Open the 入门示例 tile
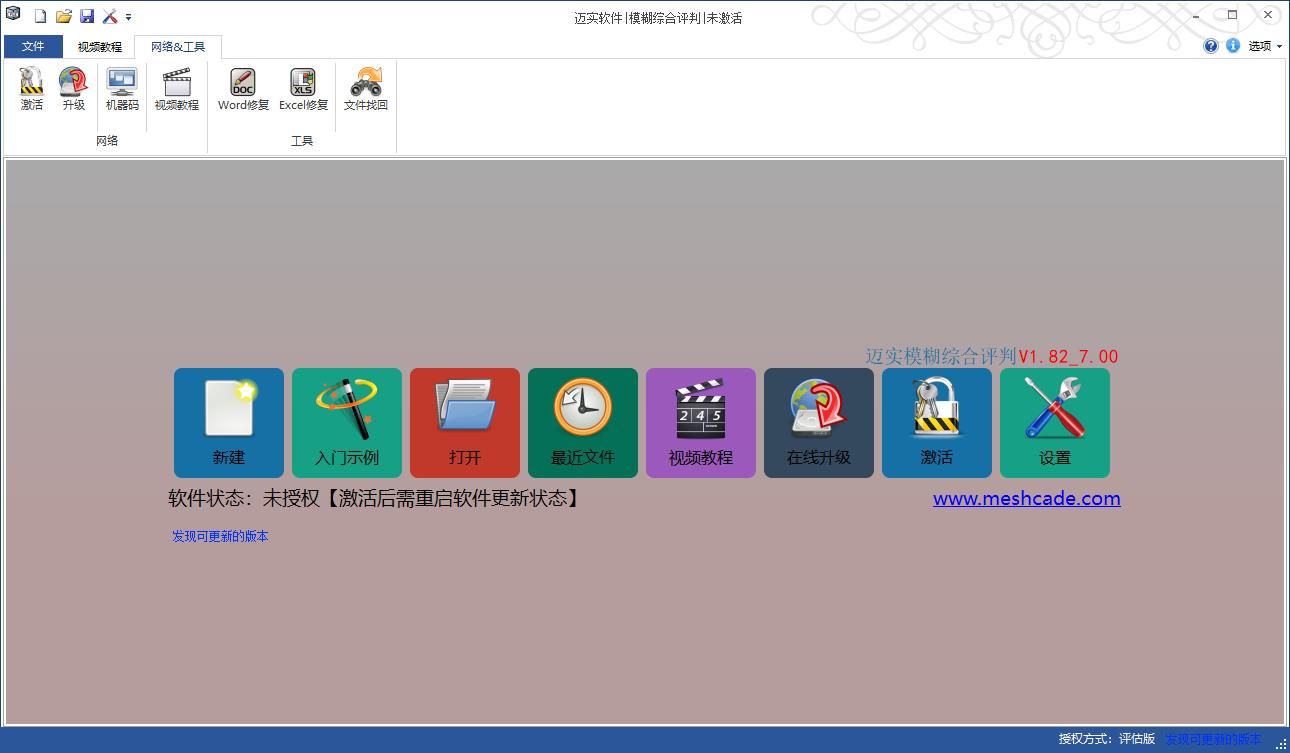 point(347,423)
